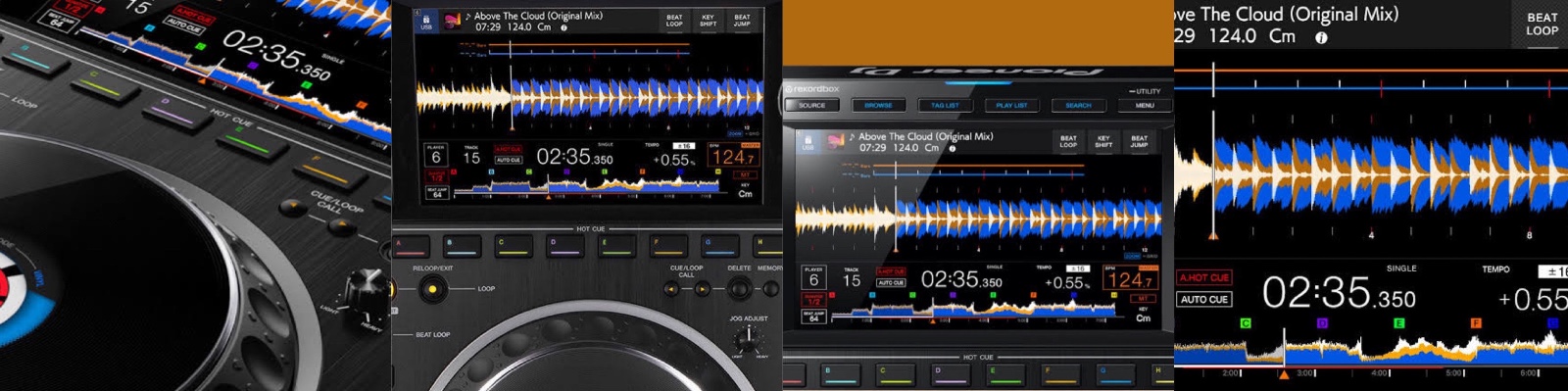
Task: Click the right CUE/LOOP CALL arrow button
Action: 702,289
